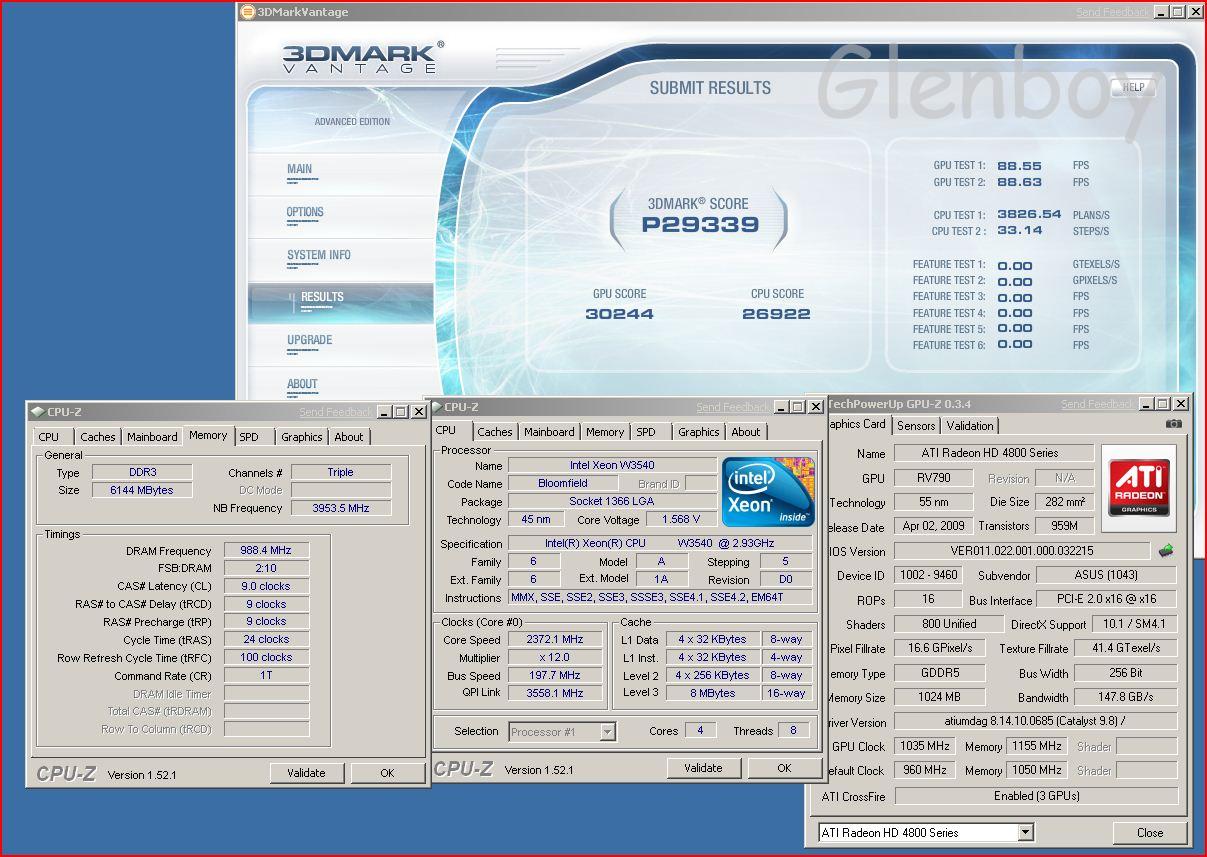The height and width of the screenshot is (857, 1207).
Task: Click the ATI Radeon logo in GPU-Z
Action: (x=1139, y=487)
